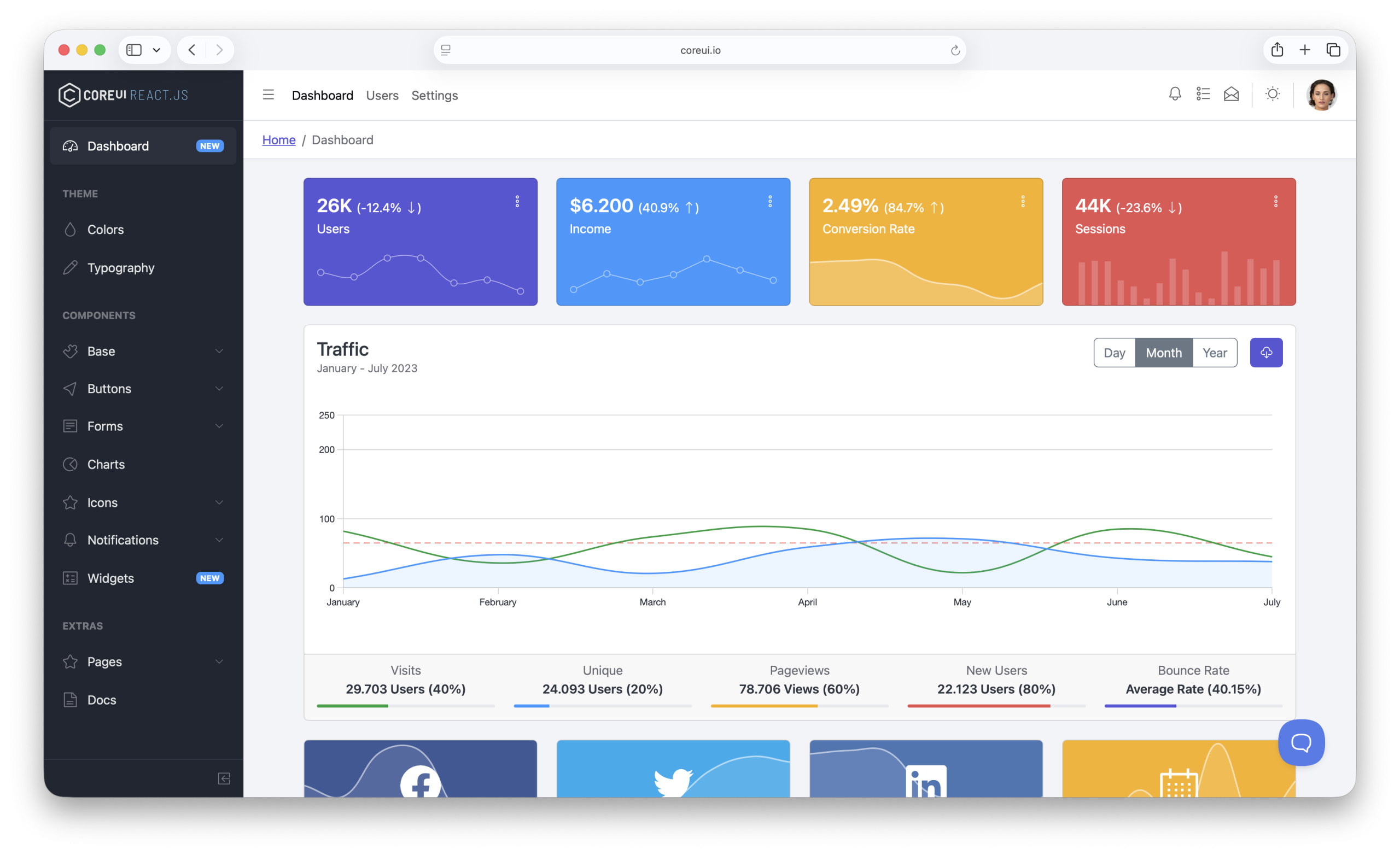Click the sun theme switcher icon
This screenshot has height=855, width=1400.
(x=1273, y=95)
